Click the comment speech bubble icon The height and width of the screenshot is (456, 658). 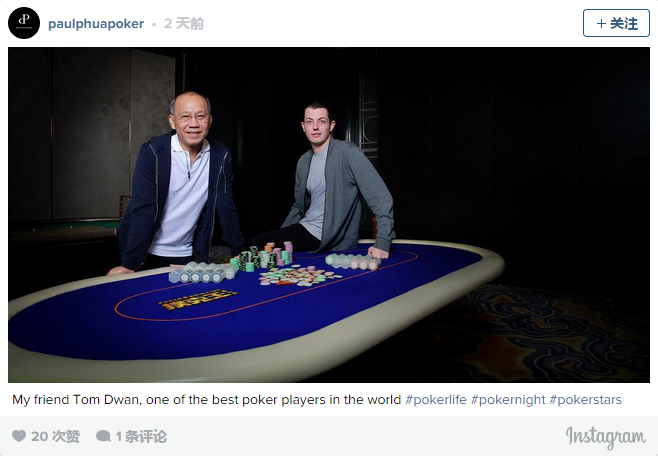103,436
